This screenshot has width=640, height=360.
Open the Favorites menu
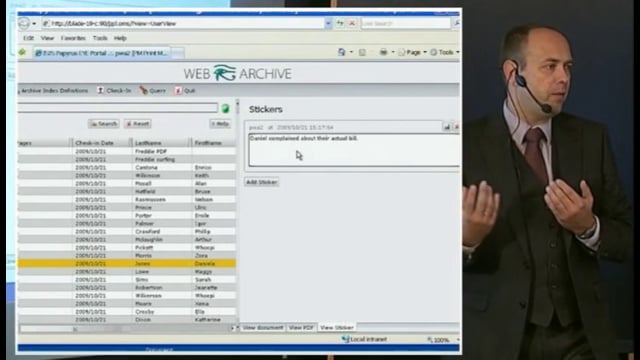(73, 38)
